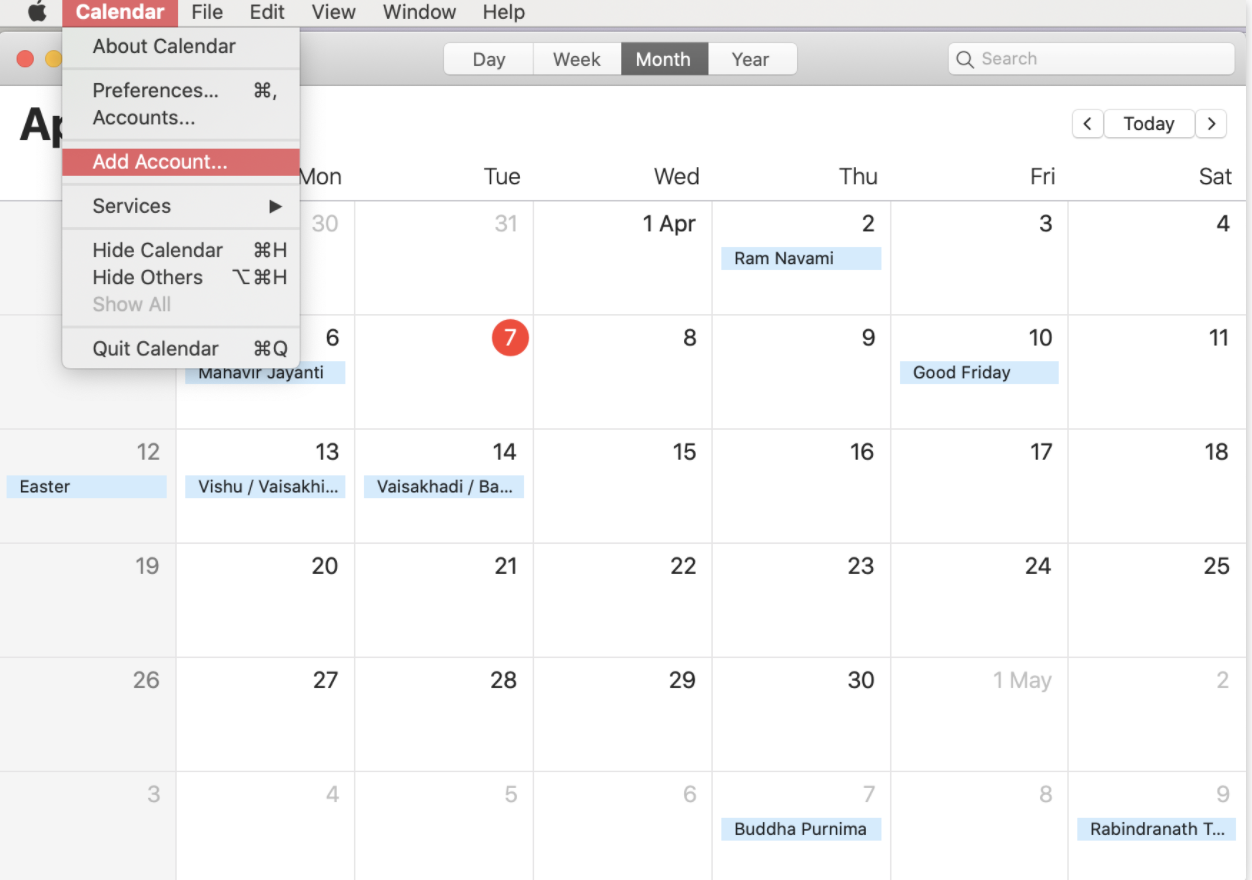The height and width of the screenshot is (880, 1252).
Task: Click today's date badge on the 7th
Action: coord(510,338)
